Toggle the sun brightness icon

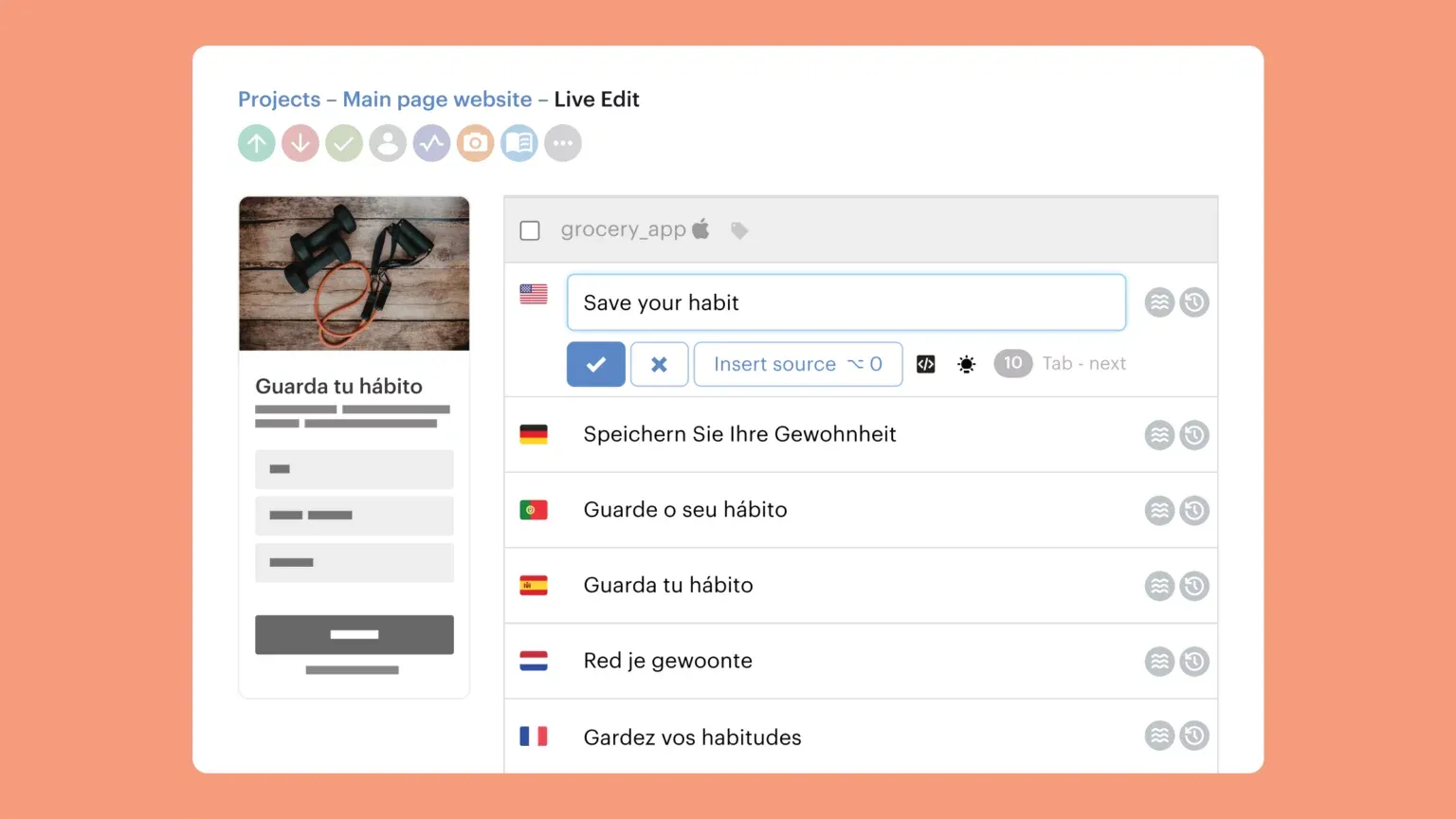(x=966, y=364)
